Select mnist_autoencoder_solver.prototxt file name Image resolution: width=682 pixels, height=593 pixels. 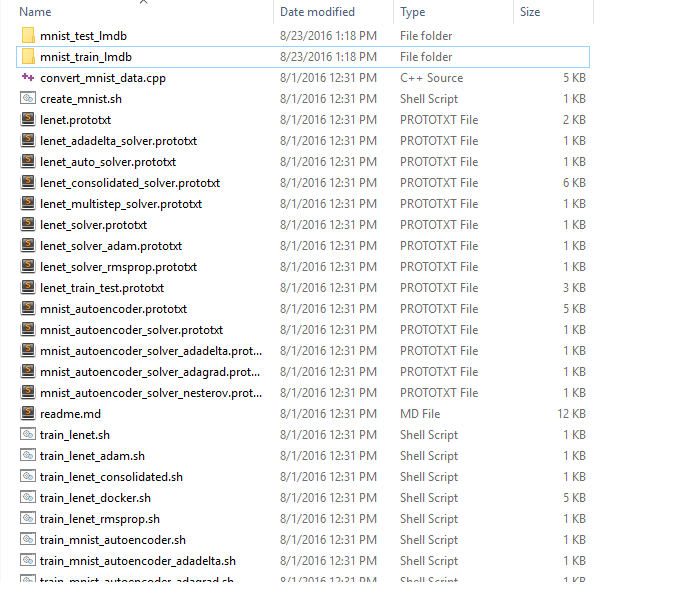pyautogui.click(x=131, y=330)
